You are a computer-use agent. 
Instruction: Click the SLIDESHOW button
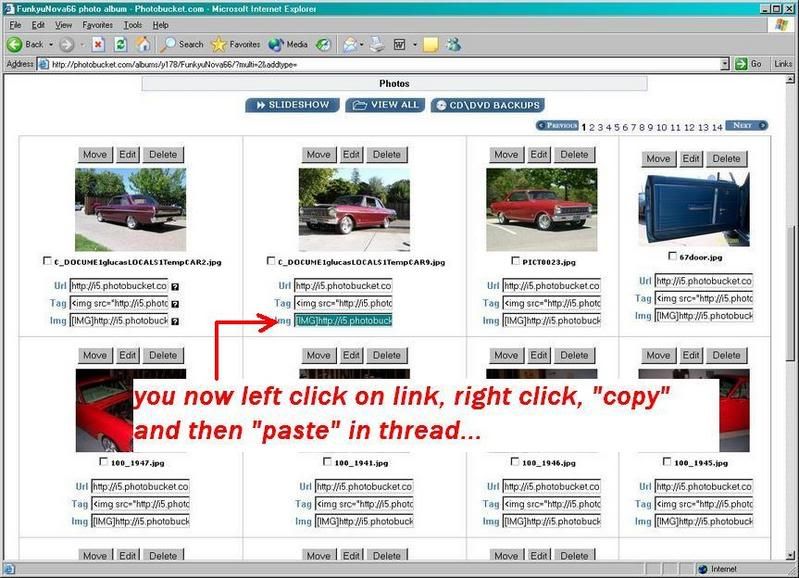point(290,105)
